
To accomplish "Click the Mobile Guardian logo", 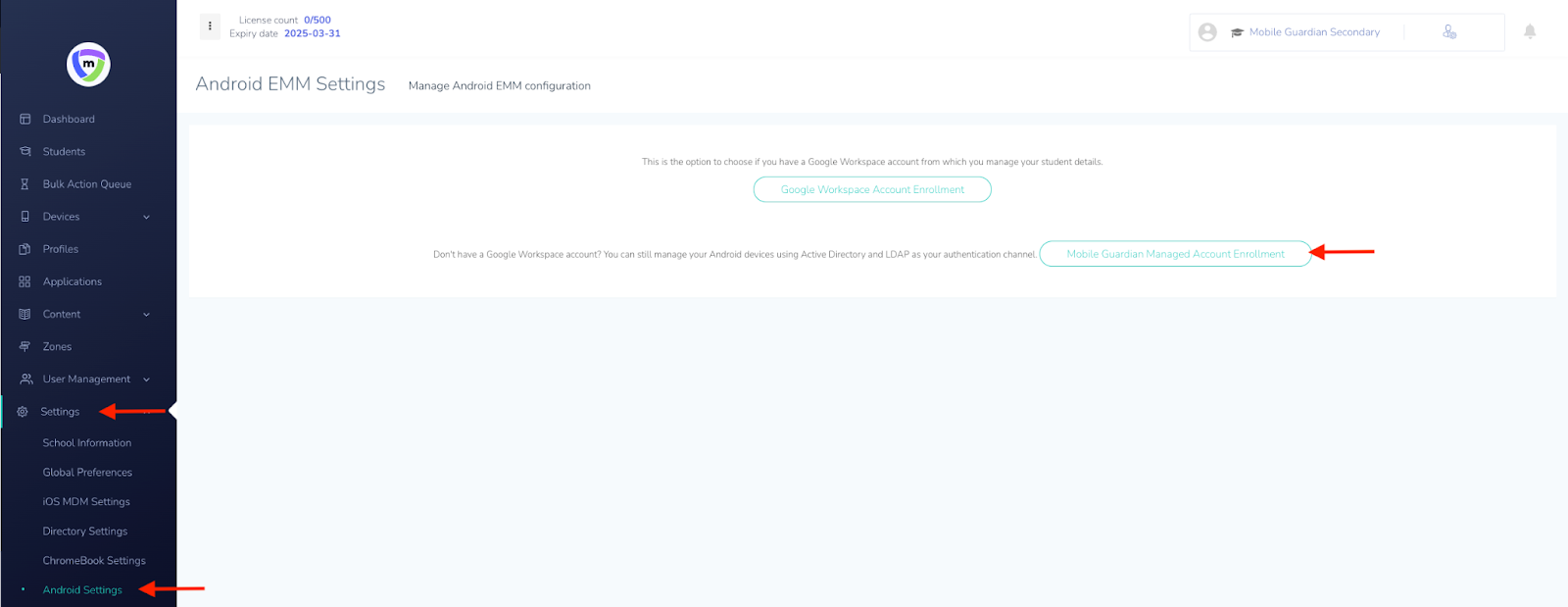I will 88,65.
